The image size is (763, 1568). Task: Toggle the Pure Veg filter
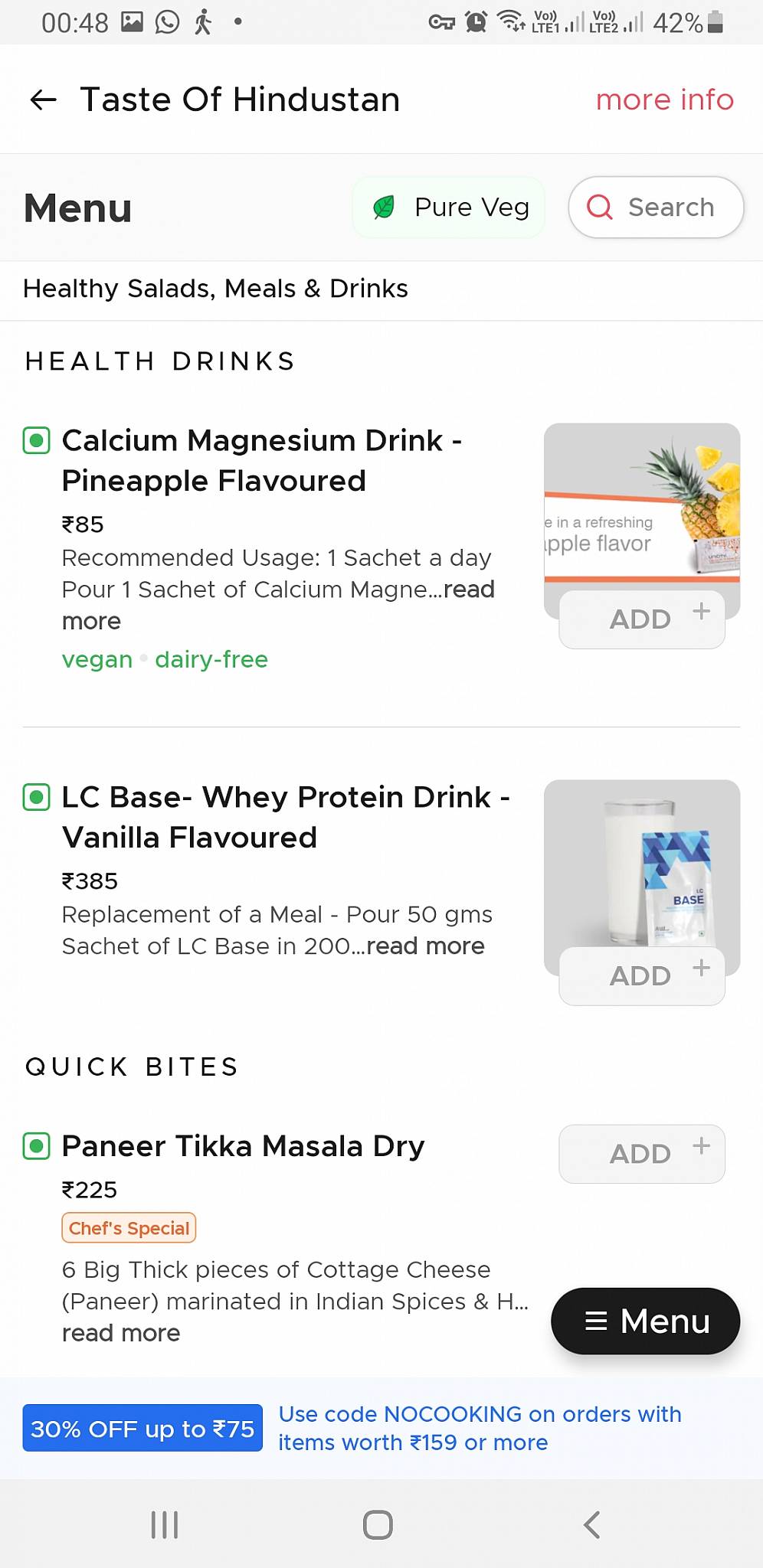(x=449, y=207)
